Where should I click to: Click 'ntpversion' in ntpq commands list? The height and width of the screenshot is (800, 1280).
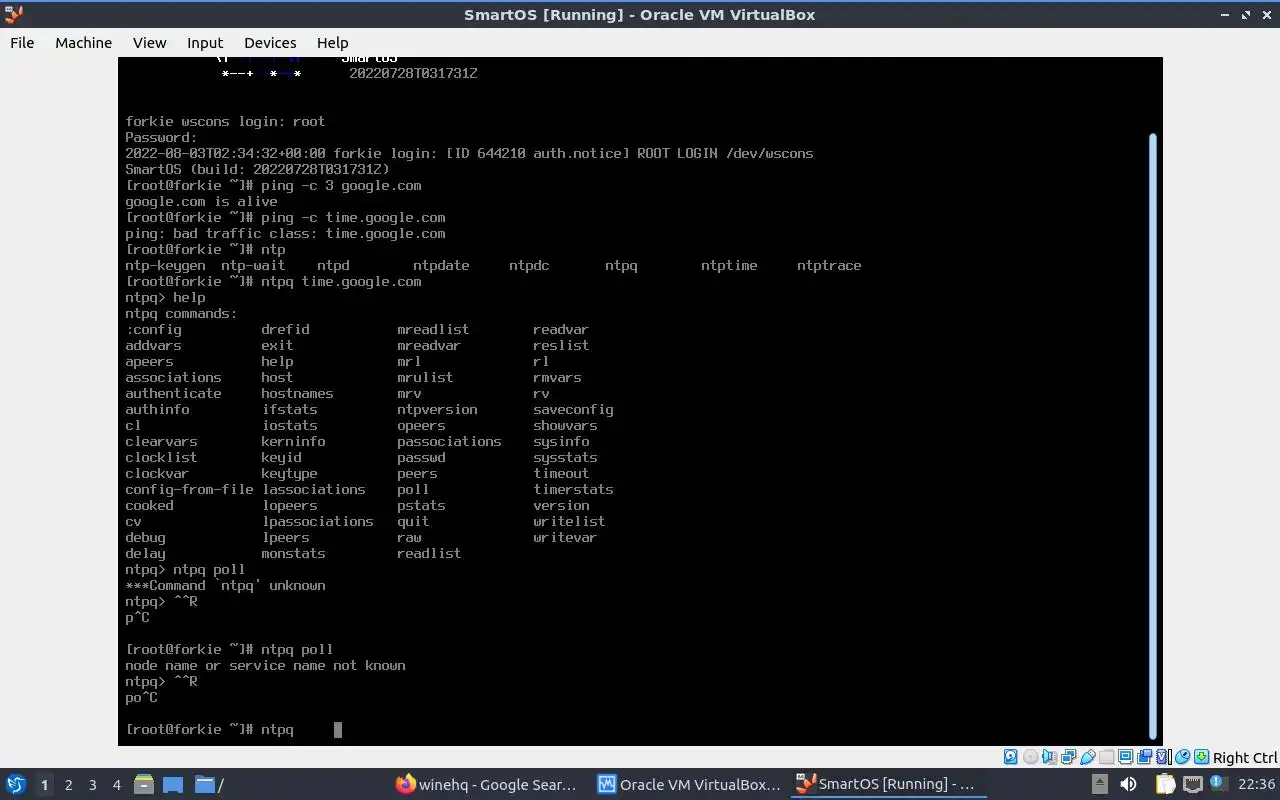tap(437, 410)
